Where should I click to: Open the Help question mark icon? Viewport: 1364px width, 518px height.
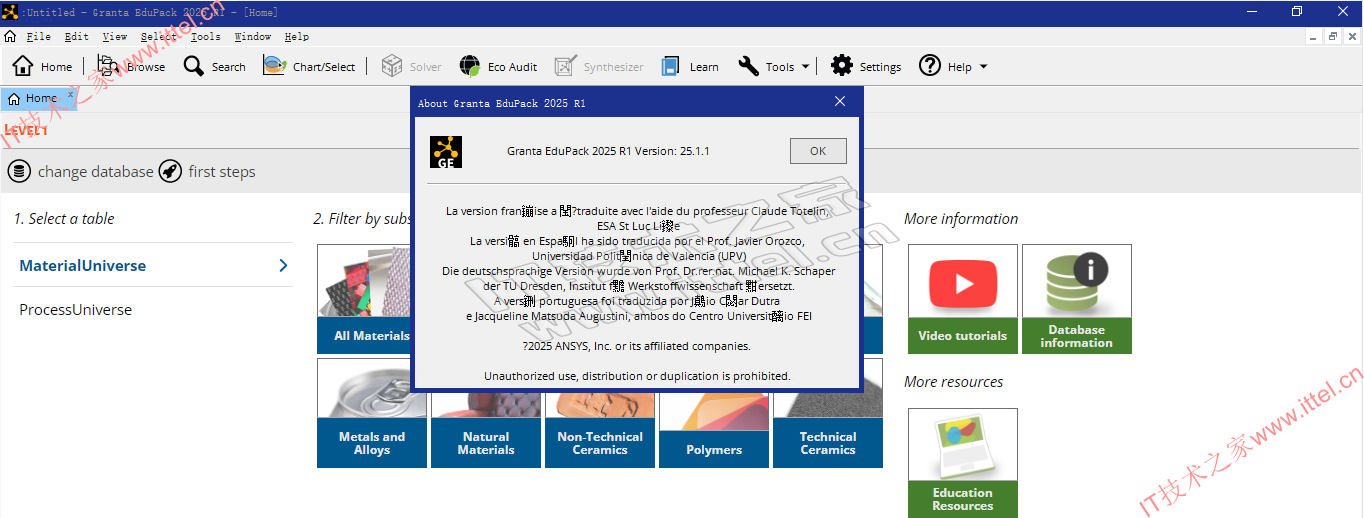(930, 66)
